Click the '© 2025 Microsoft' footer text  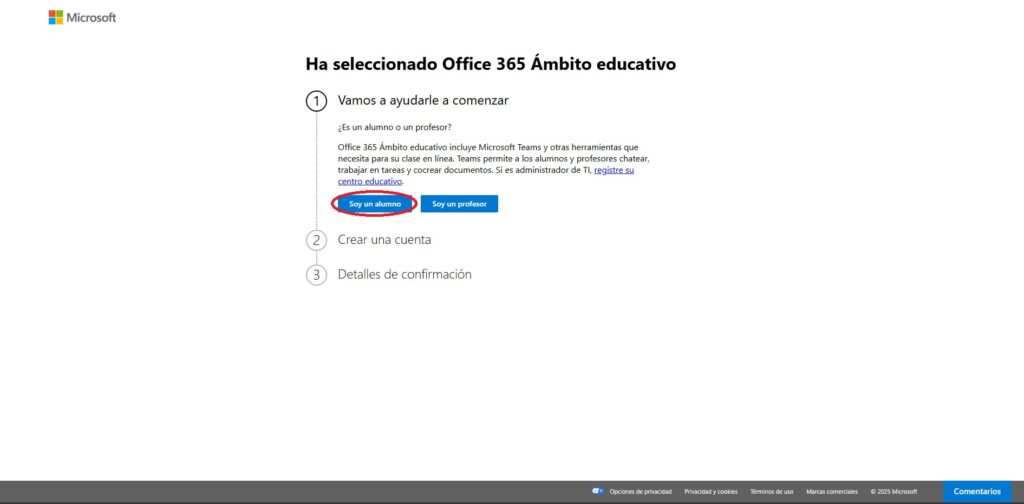coord(893,492)
